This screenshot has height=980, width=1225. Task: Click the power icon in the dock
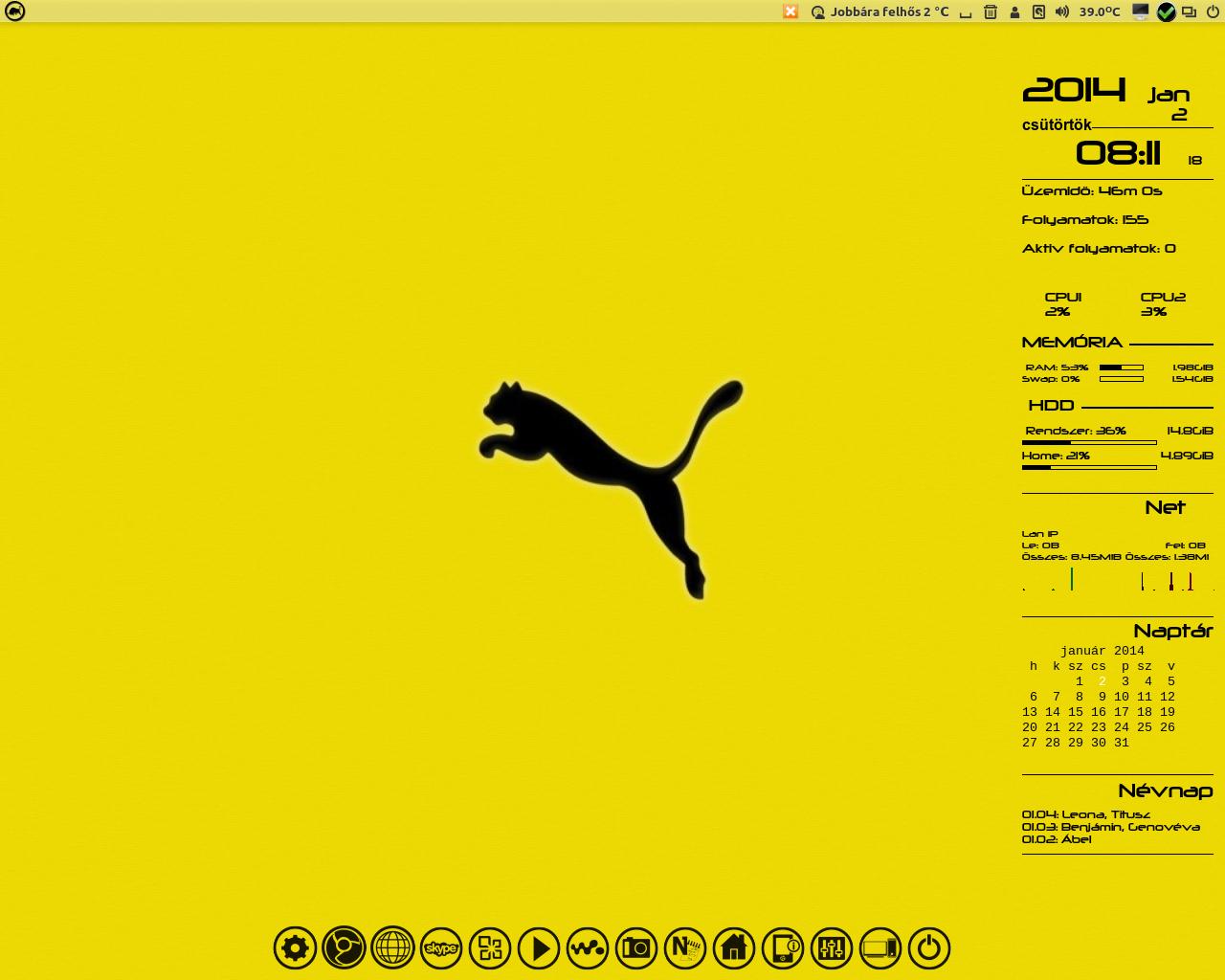[x=929, y=948]
